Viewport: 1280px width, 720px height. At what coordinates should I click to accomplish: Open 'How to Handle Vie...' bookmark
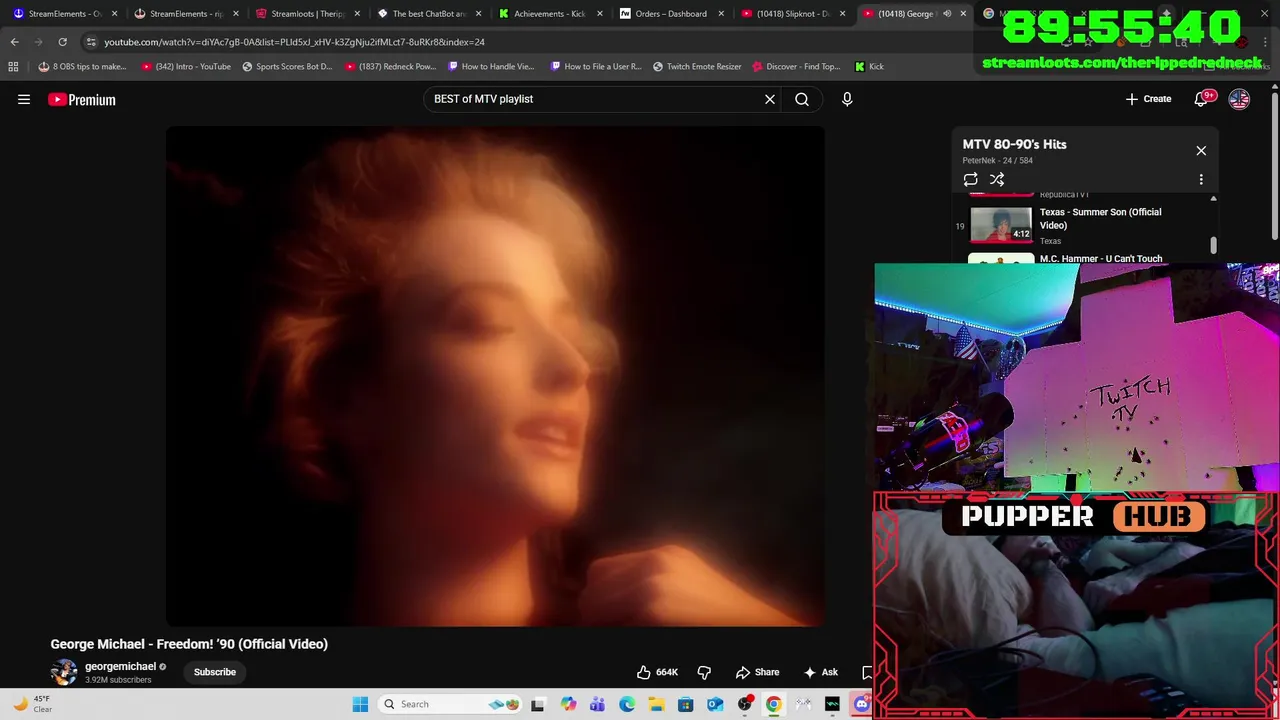click(491, 66)
